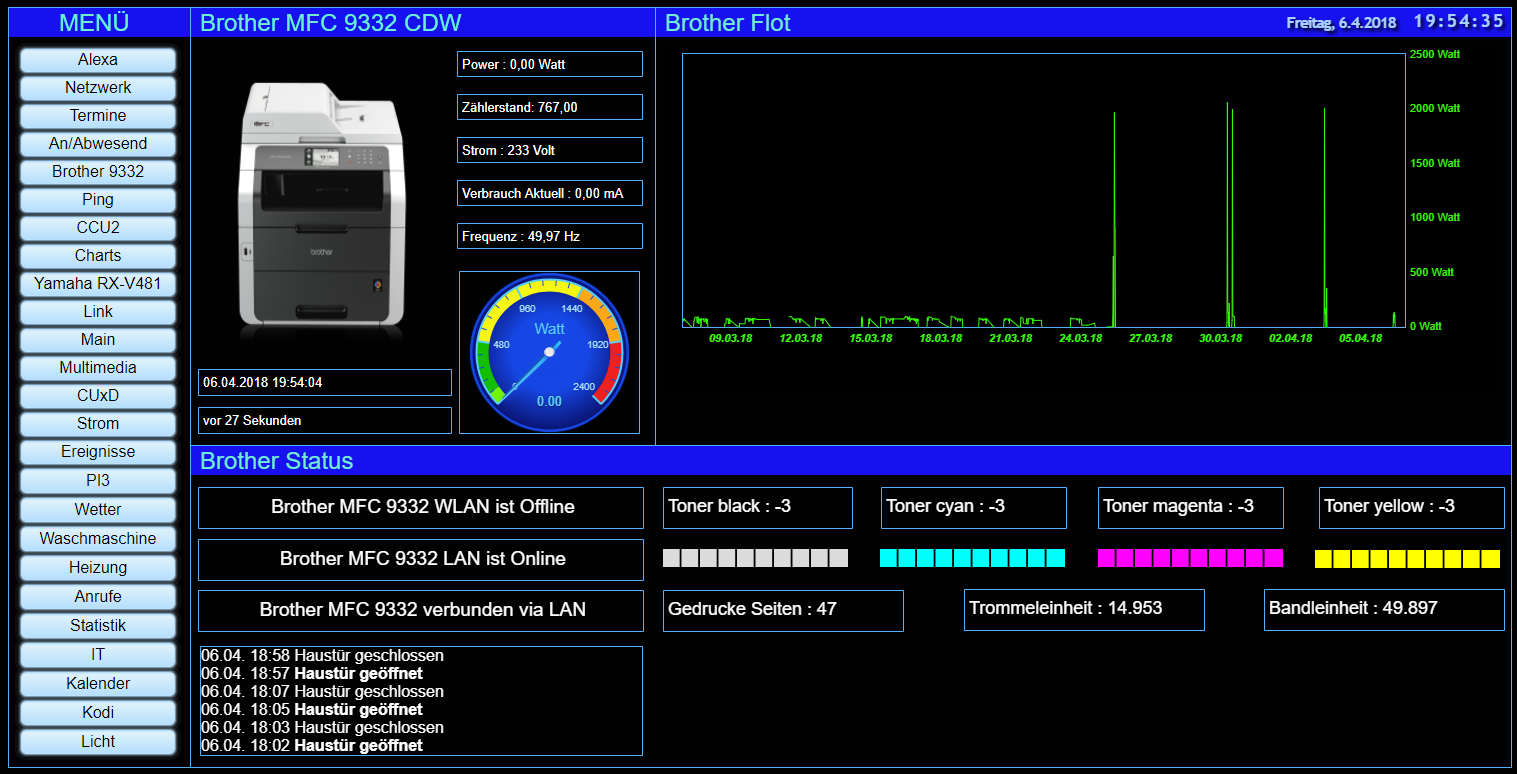Open Yamaha RX-V481 controls
Viewport: 1517px width, 774px height.
pyautogui.click(x=98, y=284)
